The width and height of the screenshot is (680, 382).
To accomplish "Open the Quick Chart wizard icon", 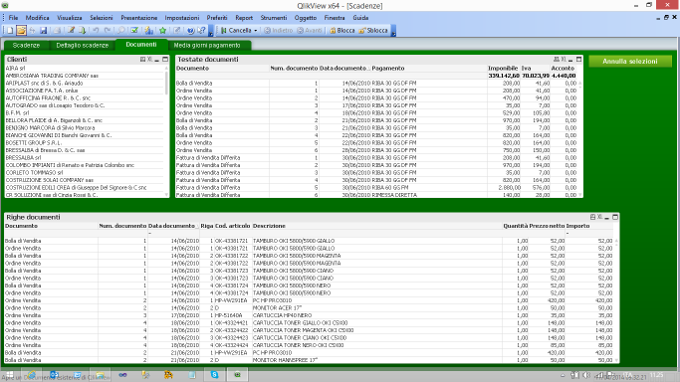I will [149, 31].
